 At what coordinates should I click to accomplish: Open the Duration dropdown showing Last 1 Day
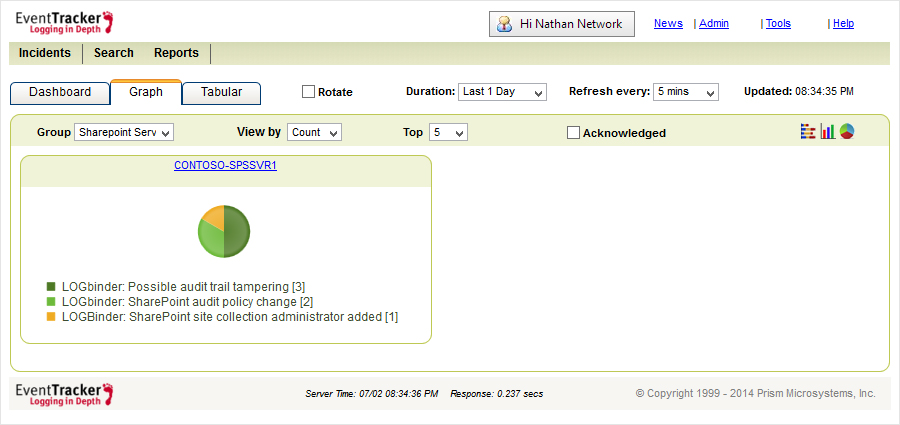502,92
